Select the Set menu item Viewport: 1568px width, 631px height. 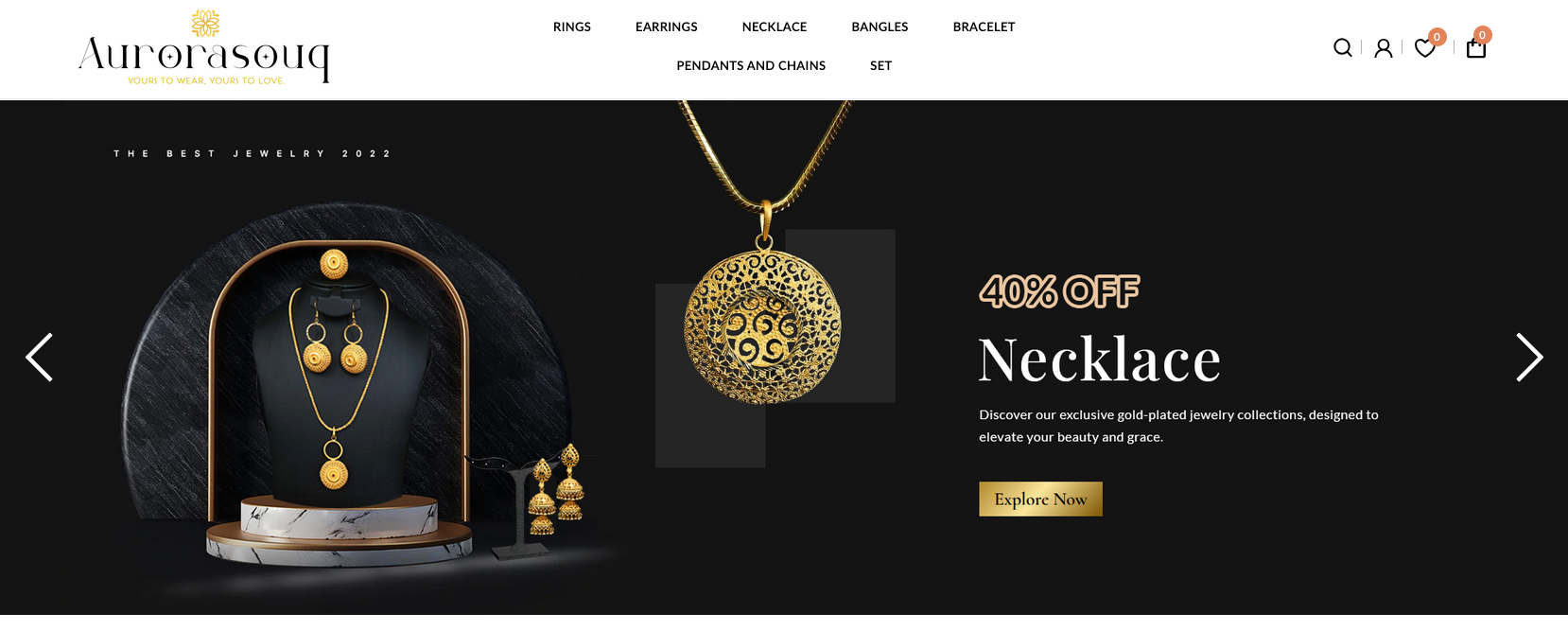(880, 65)
